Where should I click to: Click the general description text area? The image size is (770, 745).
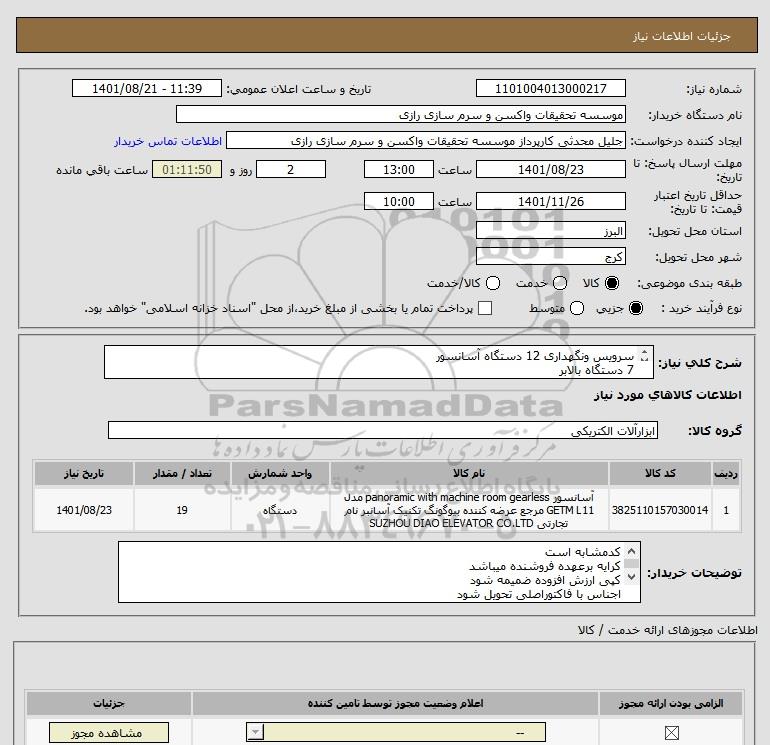tap(379, 362)
